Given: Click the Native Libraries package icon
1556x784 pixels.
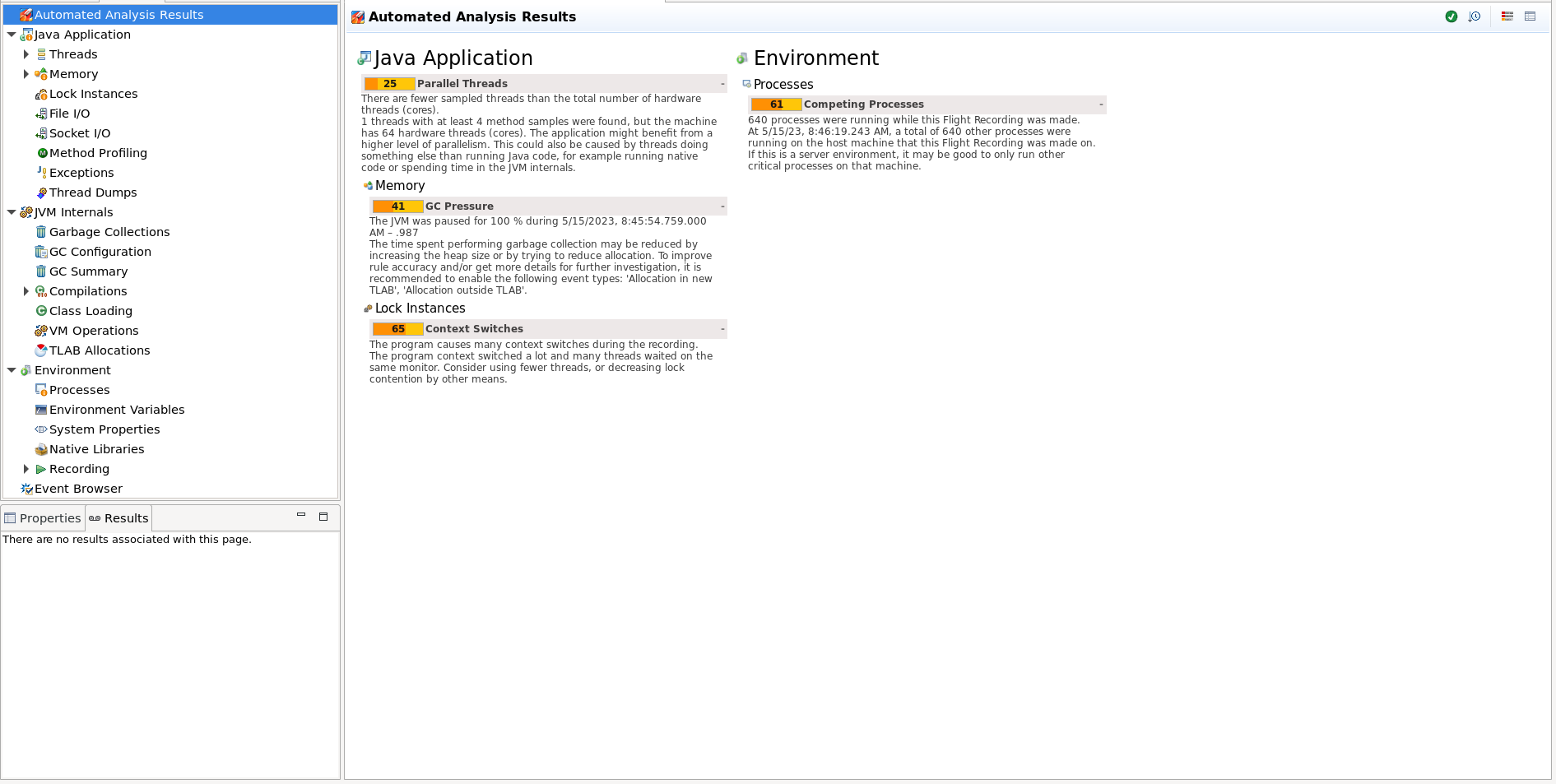Looking at the screenshot, I should click(41, 449).
